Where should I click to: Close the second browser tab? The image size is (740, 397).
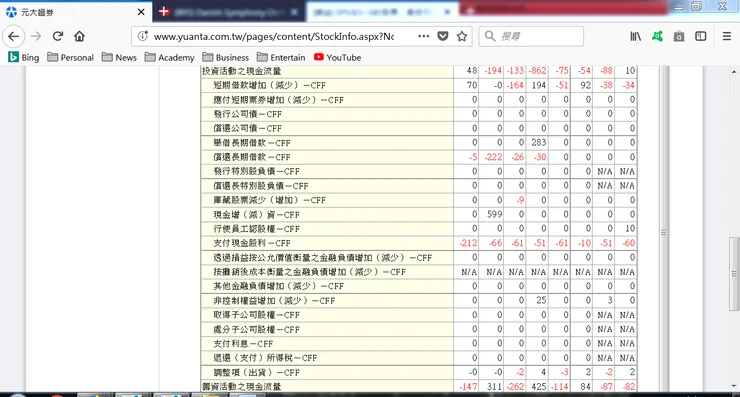point(294,12)
